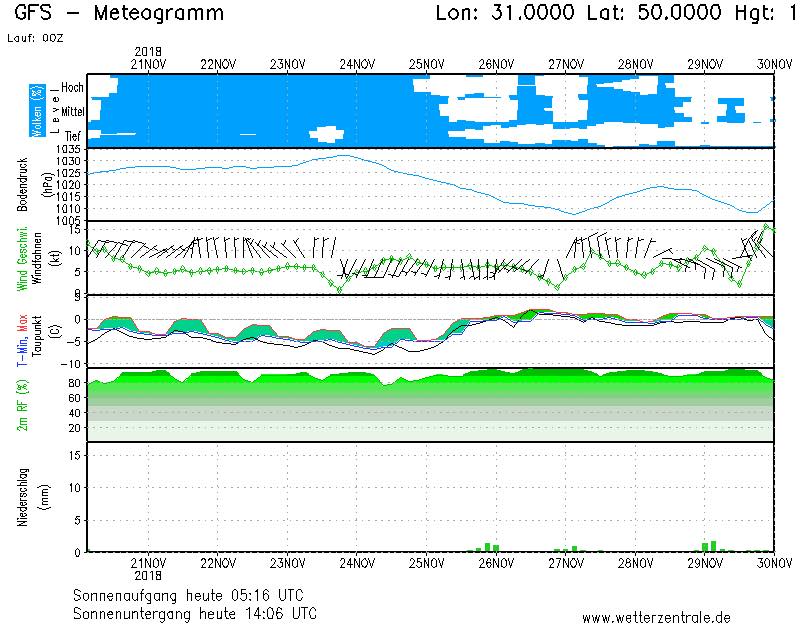This screenshot has width=800, height=625.
Task: Select the Tief cloud level label
Action: (73, 135)
